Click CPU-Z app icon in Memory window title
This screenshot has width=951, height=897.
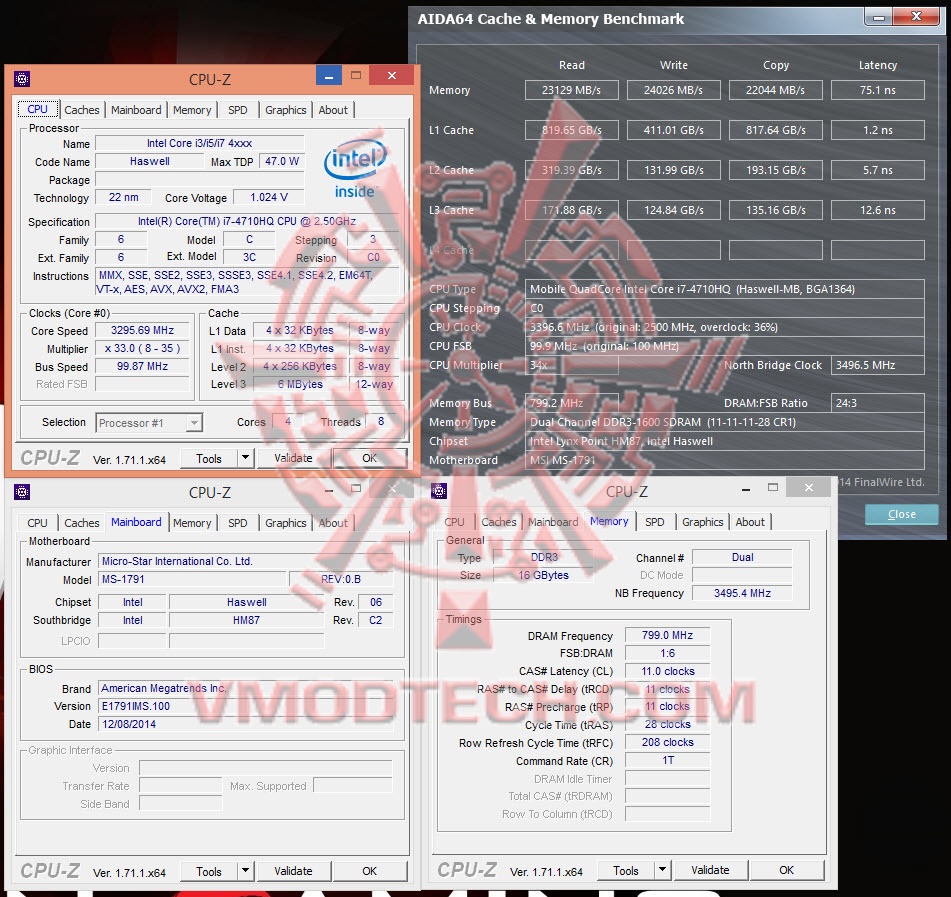point(439,491)
